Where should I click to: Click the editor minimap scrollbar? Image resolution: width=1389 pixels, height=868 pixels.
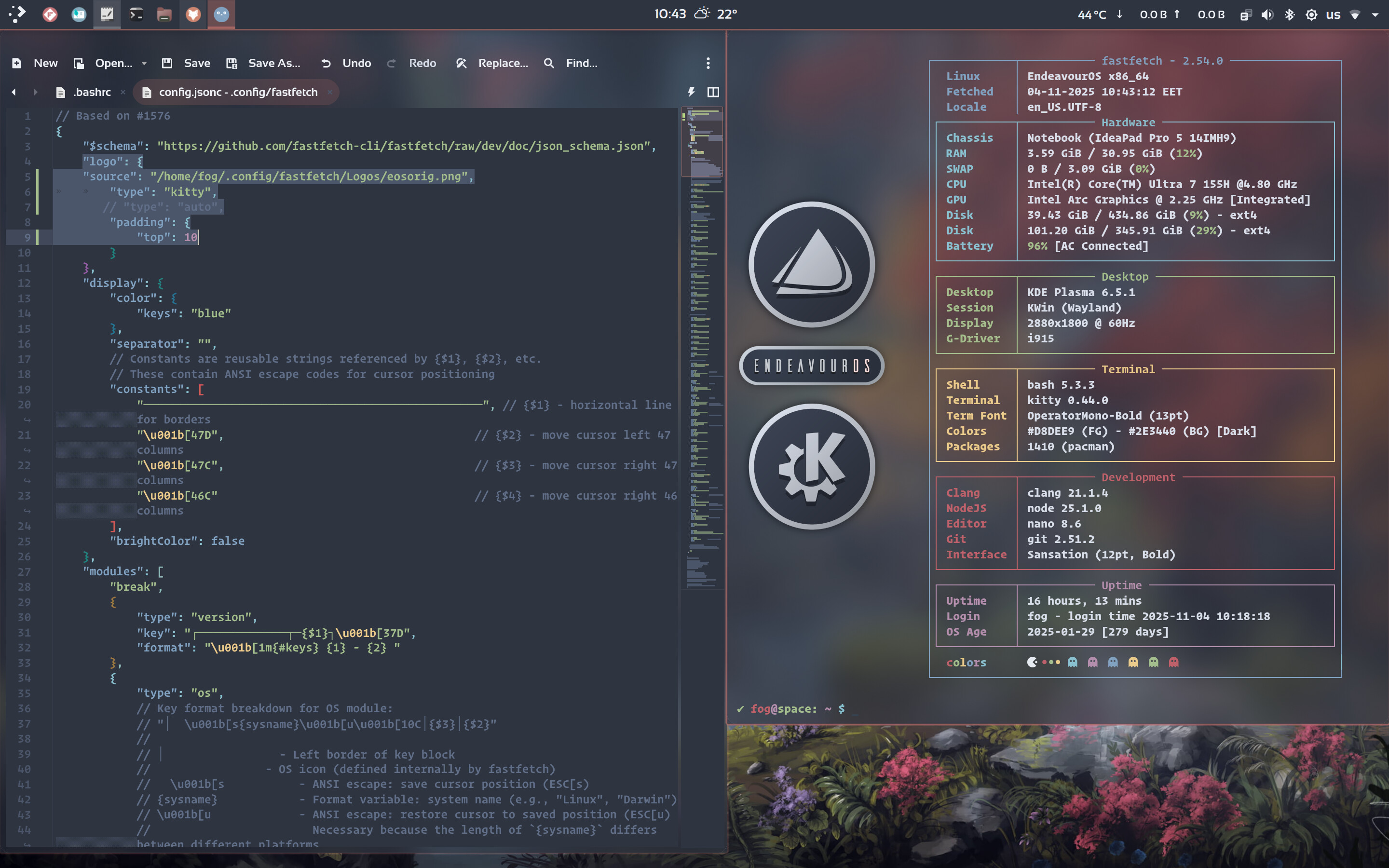point(704,344)
